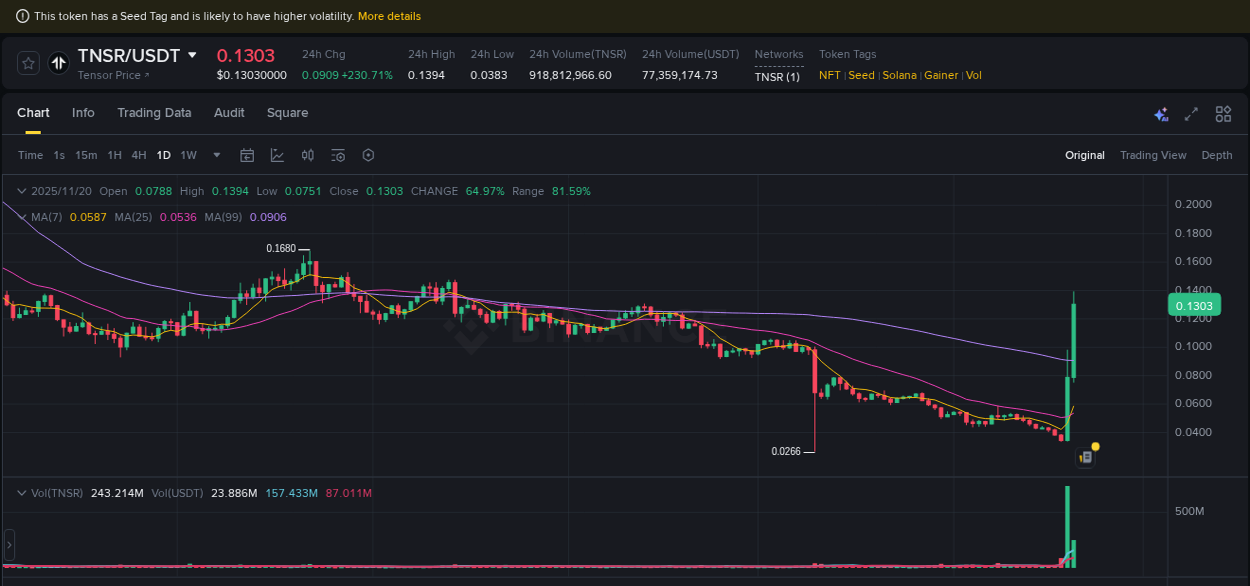
Task: Switch chart to Trading View mode
Action: pos(1153,155)
